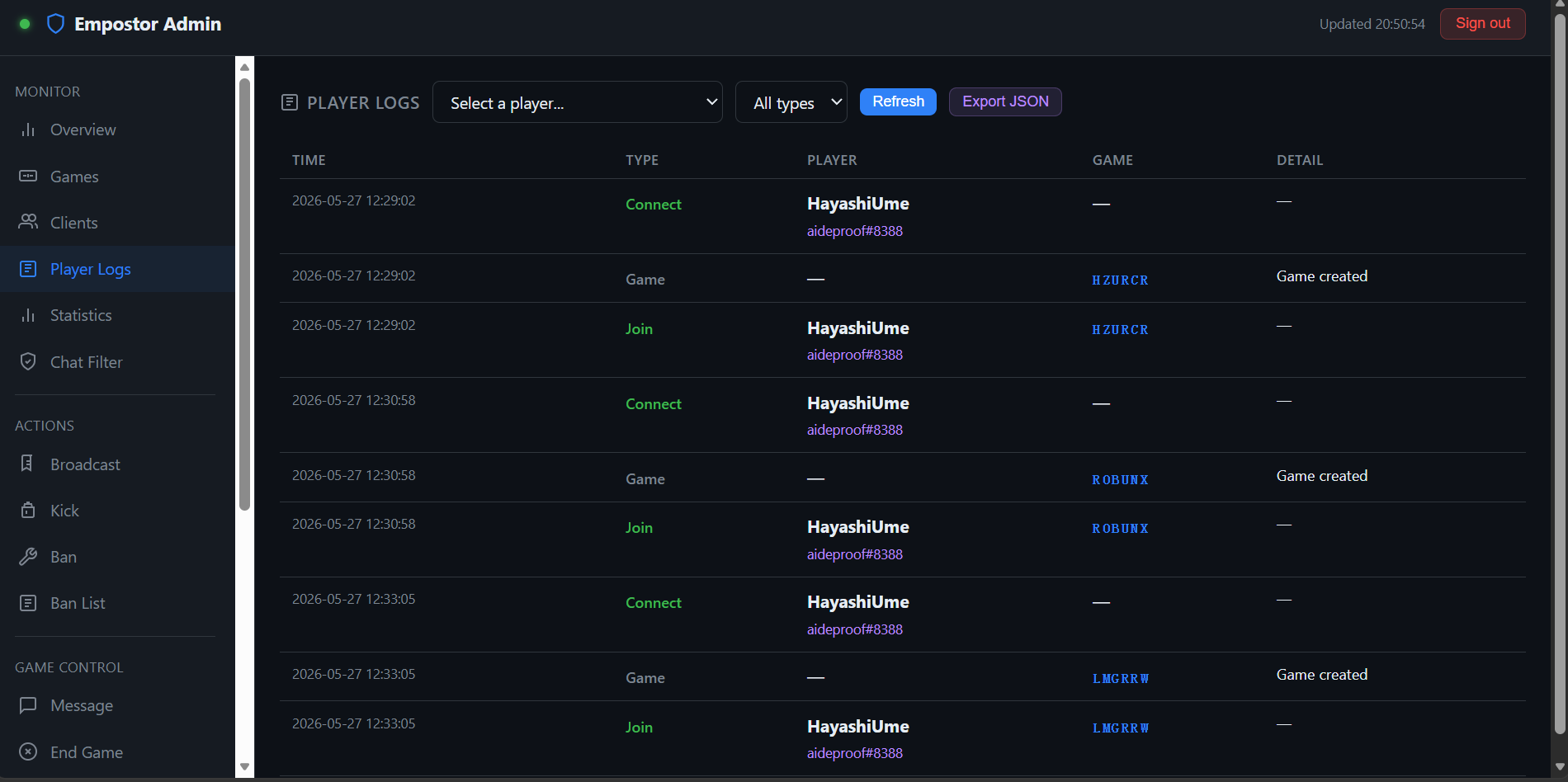Screen dimensions: 1568x782
Task: Go to the Games page
Action: click(74, 177)
